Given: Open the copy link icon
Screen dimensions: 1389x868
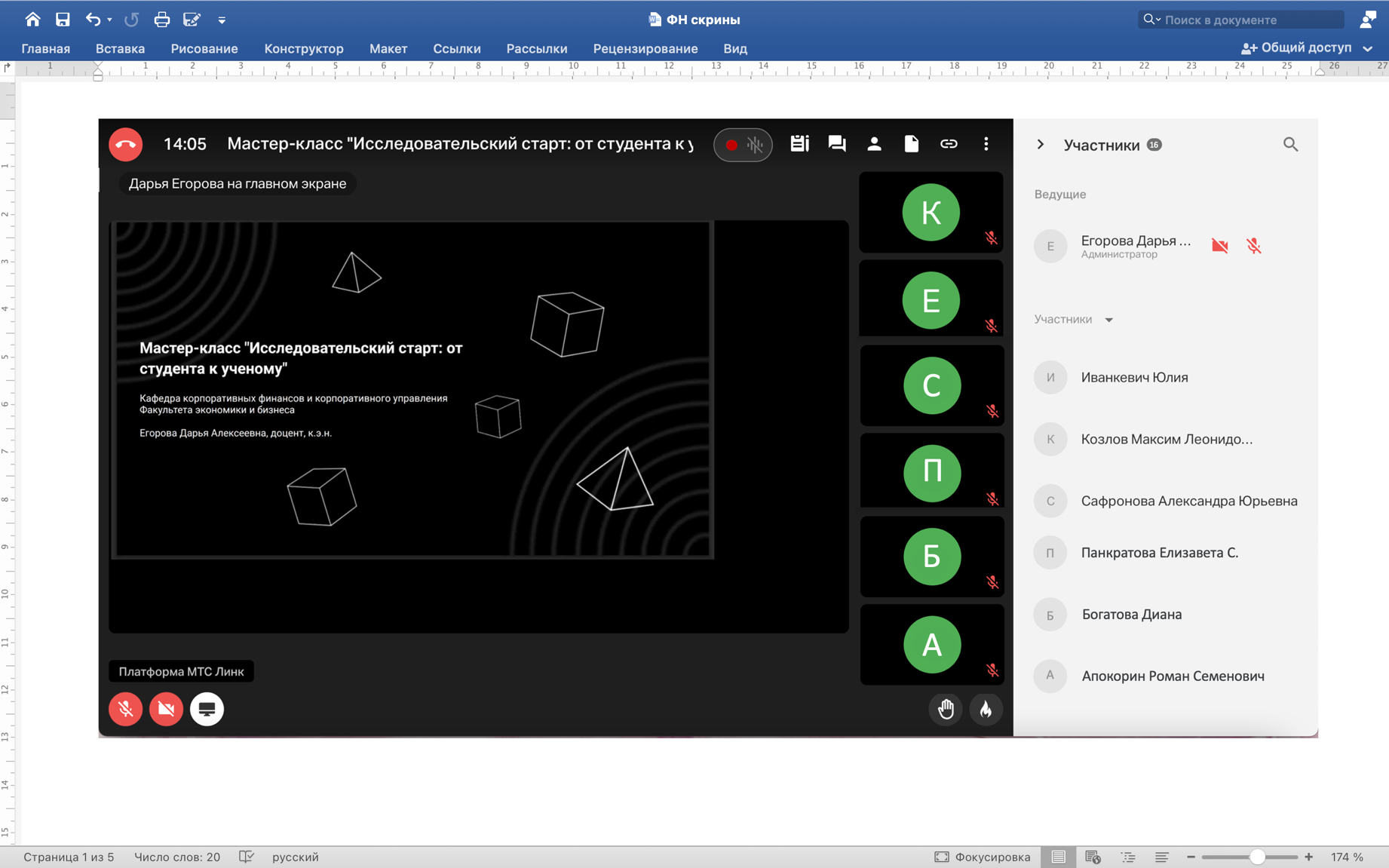Looking at the screenshot, I should point(949,144).
